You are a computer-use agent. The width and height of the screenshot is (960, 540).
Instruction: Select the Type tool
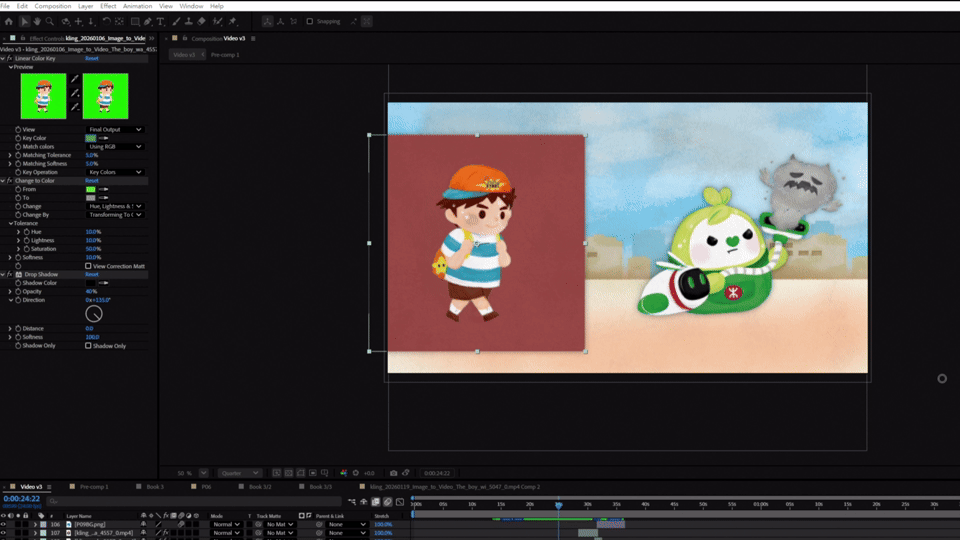pos(160,21)
